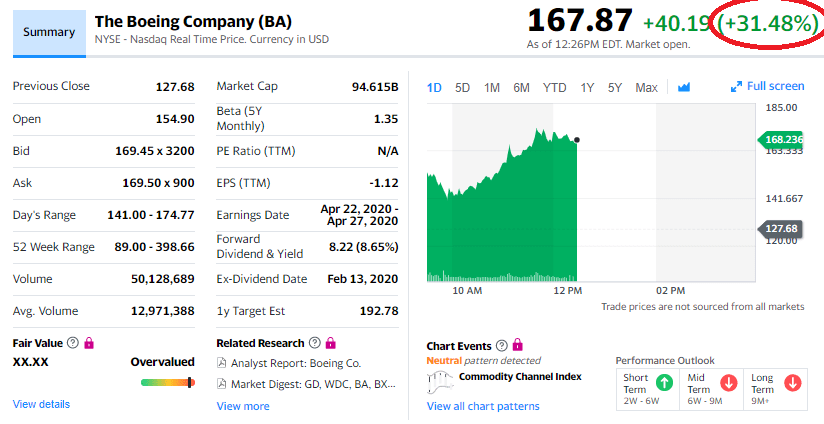Click the 167.87 current price
Viewport: 824px width, 424px height.
tap(580, 21)
